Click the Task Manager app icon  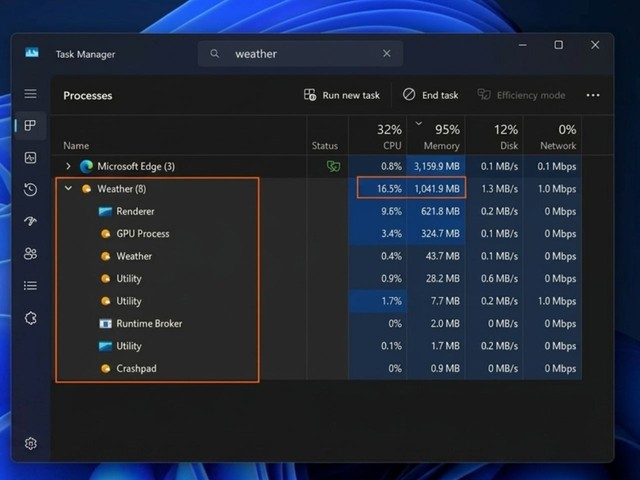tap(32, 53)
